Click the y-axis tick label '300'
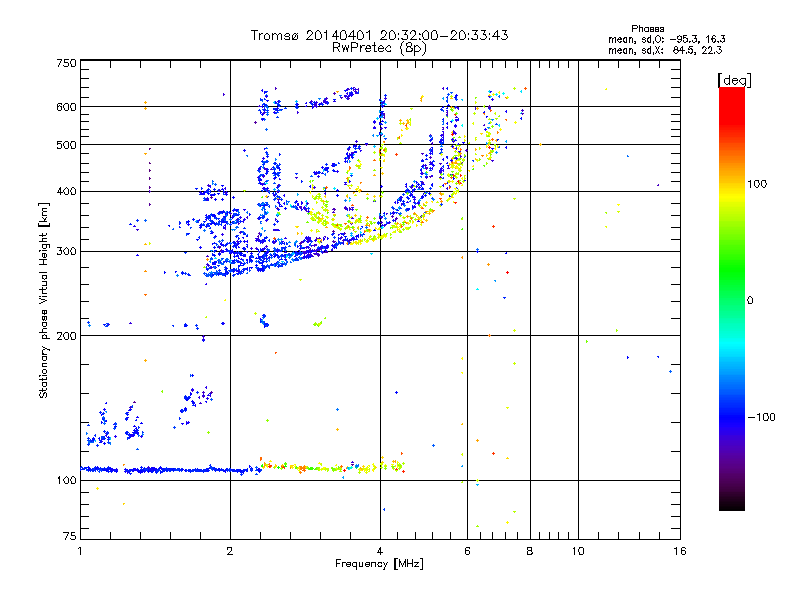 tap(67, 252)
